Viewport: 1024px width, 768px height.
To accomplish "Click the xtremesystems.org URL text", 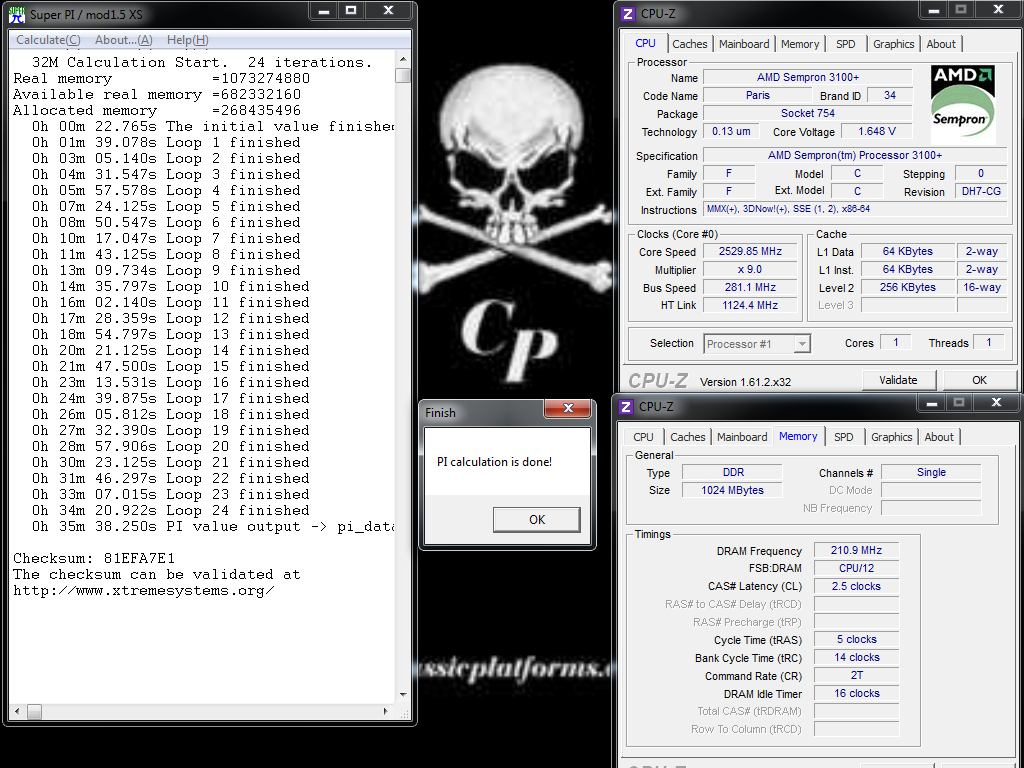I will [x=144, y=591].
